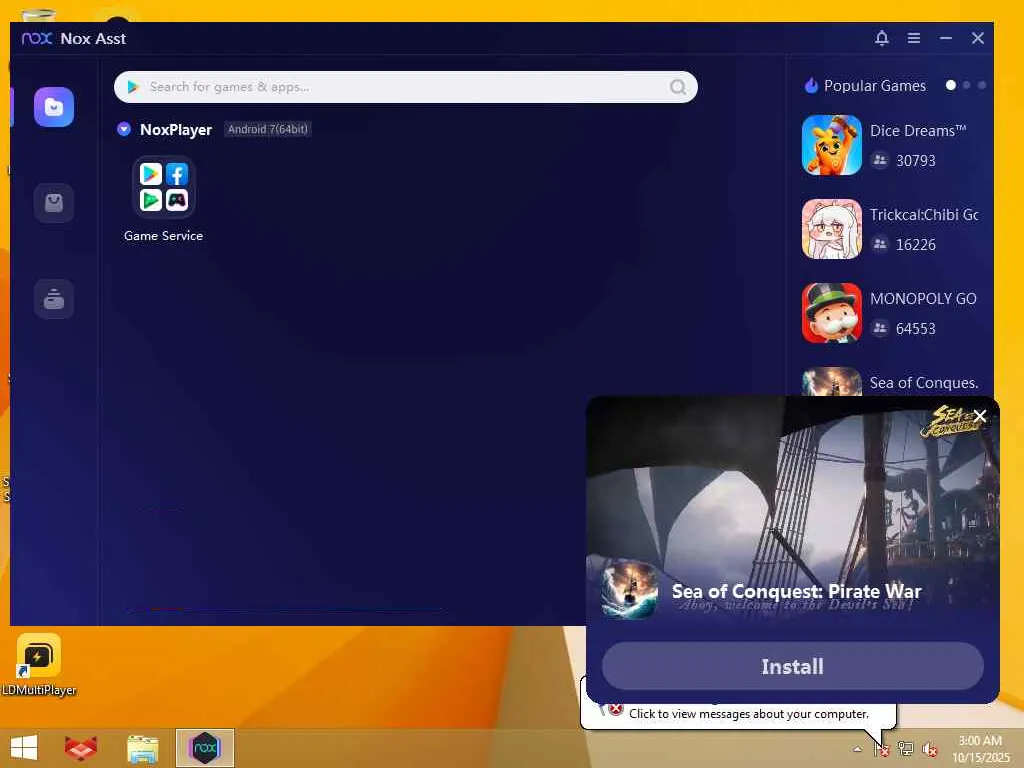Click the Dice Dreams player count 30793

[916, 161]
